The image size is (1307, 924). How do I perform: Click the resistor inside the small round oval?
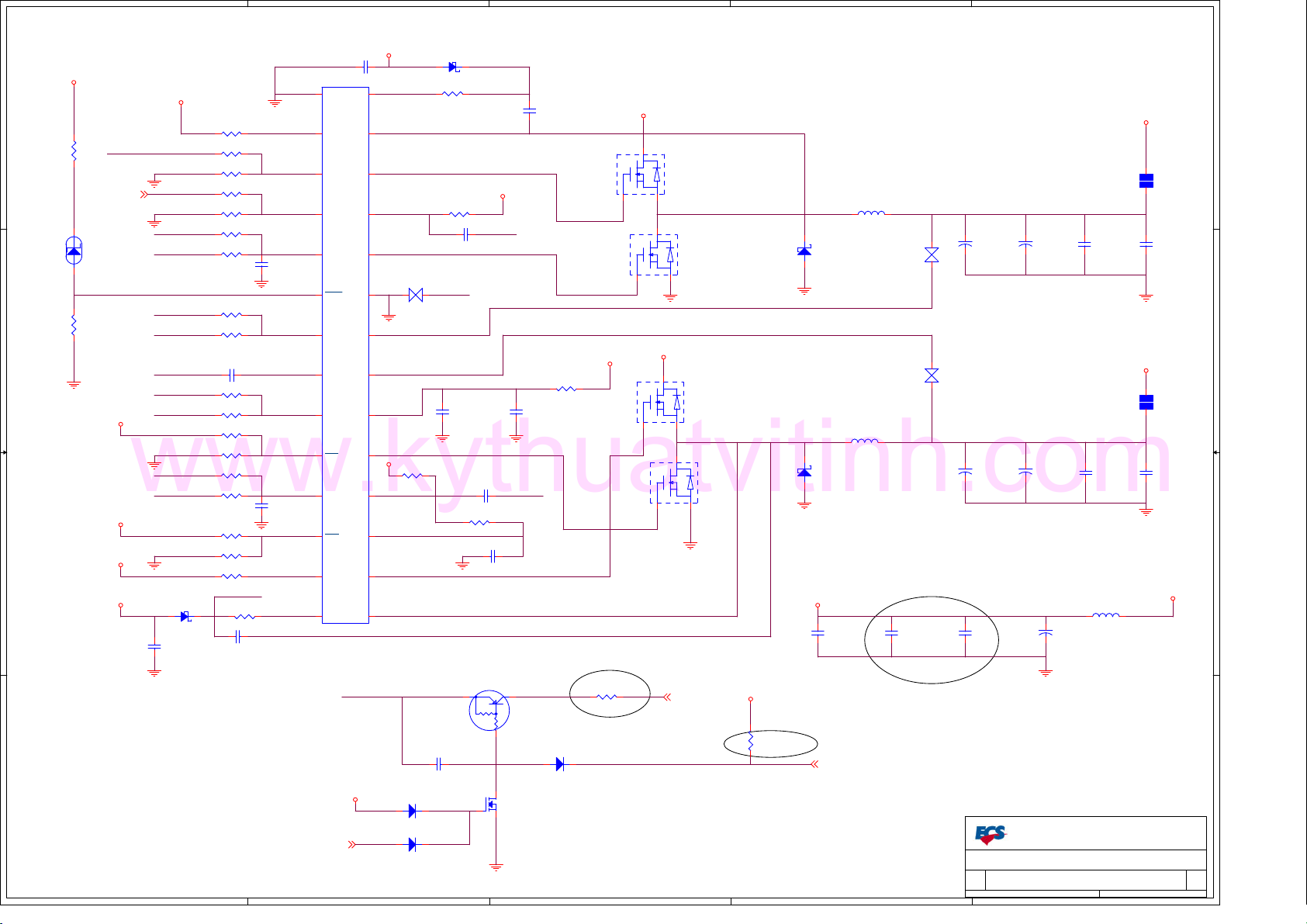[607, 697]
